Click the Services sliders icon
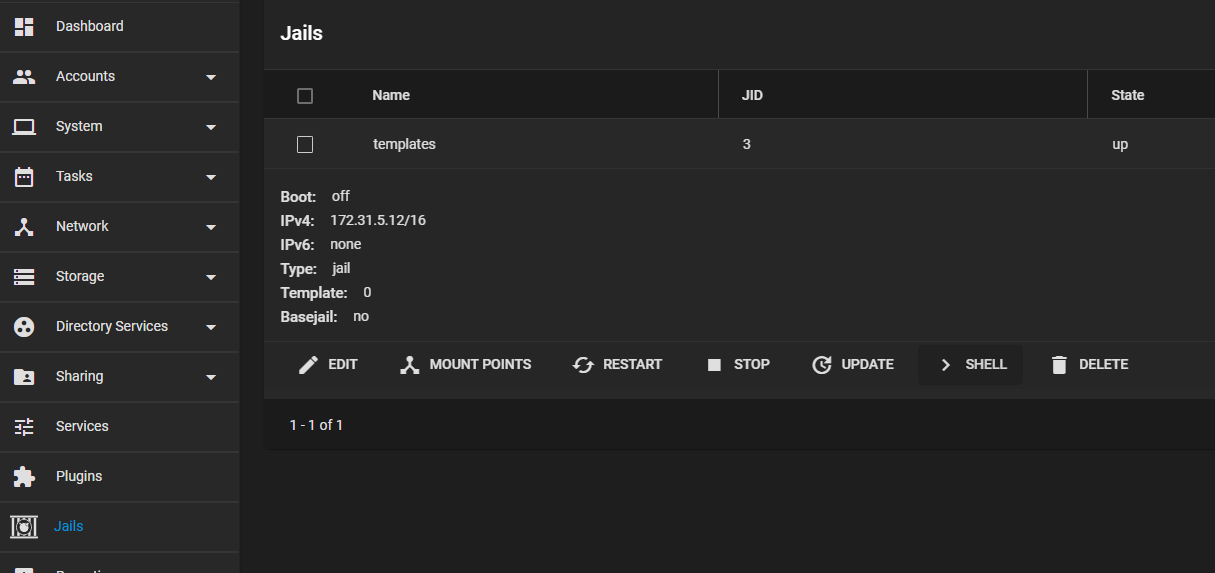Viewport: 1215px width, 573px height. [24, 427]
